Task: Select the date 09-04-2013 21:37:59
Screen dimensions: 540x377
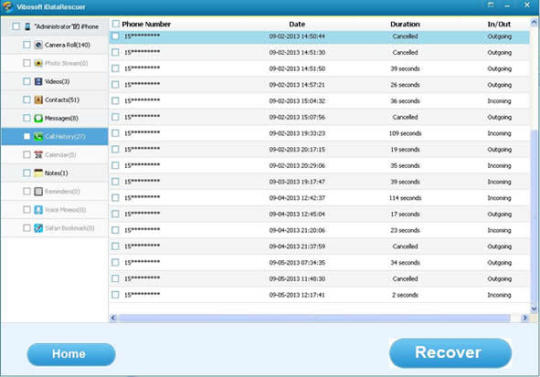Action: (297, 247)
